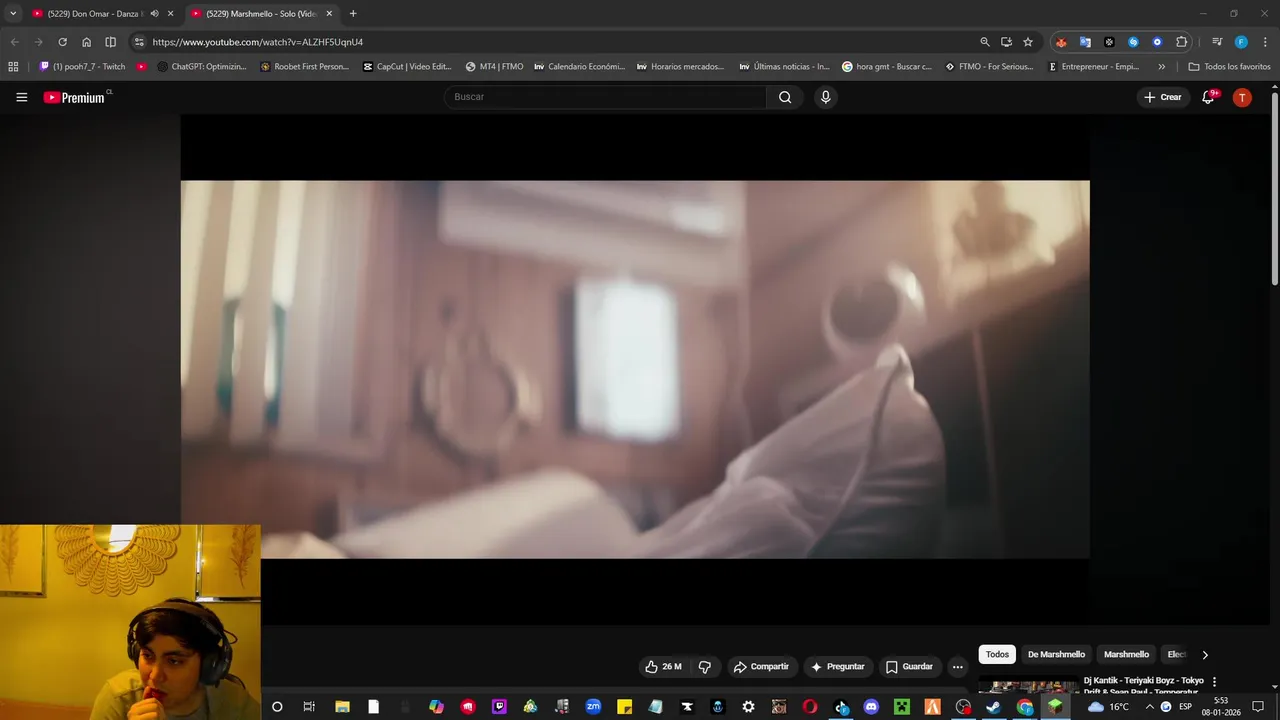This screenshot has height=720, width=1280.
Task: Focus the YouTube Buscar search field
Action: (605, 97)
